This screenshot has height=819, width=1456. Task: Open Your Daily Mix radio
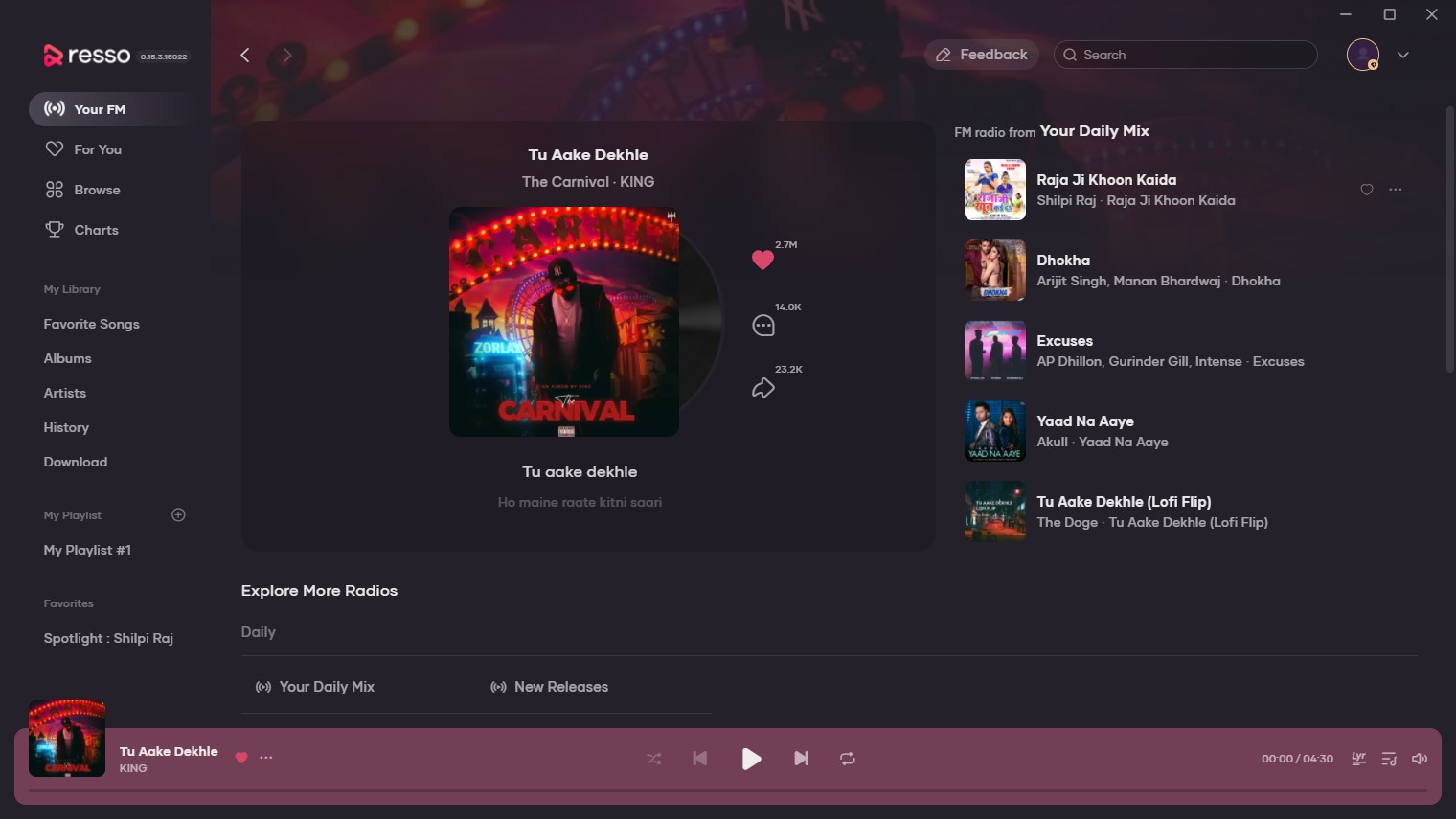tap(315, 687)
